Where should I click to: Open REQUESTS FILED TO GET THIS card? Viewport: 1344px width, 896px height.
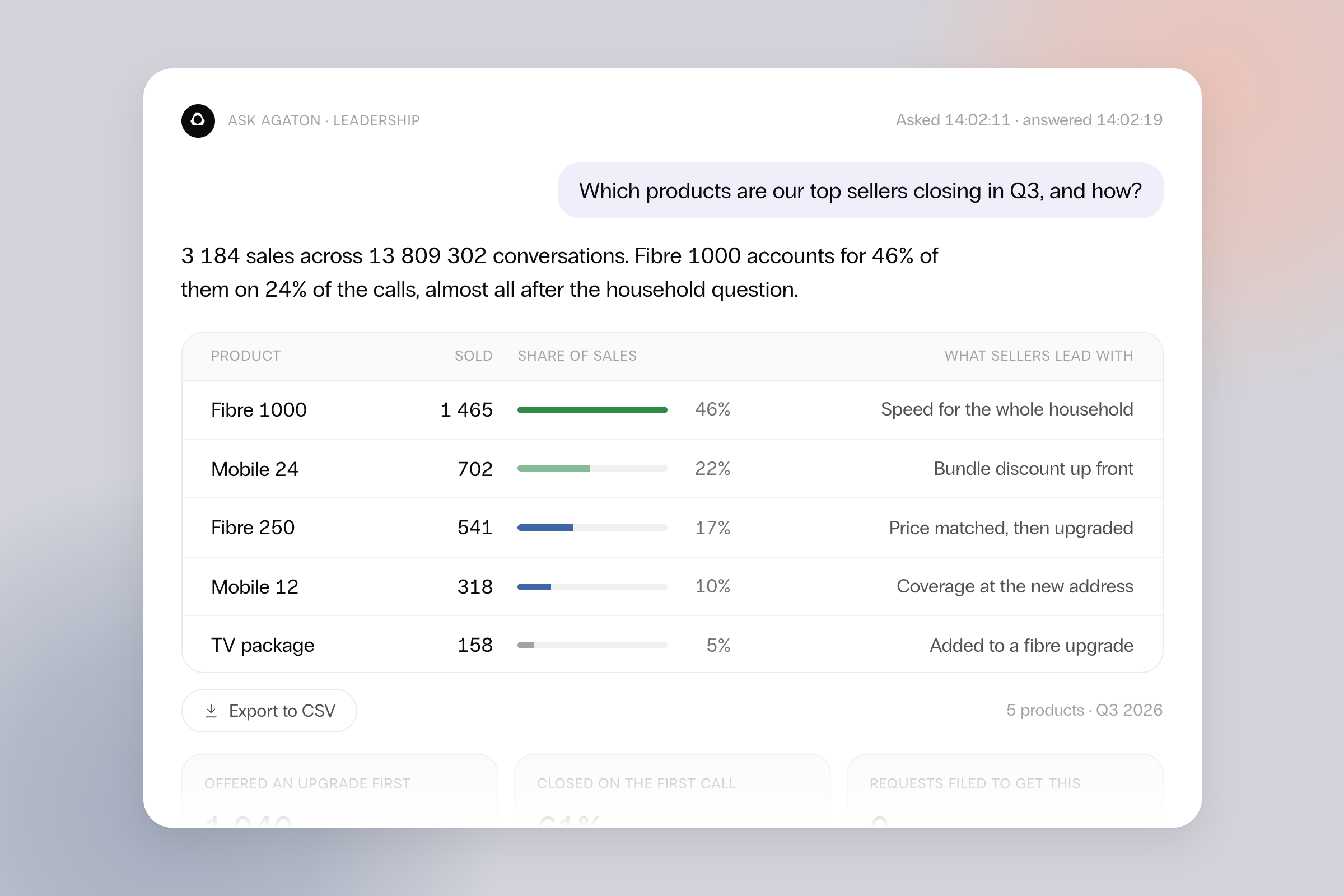click(x=1005, y=790)
